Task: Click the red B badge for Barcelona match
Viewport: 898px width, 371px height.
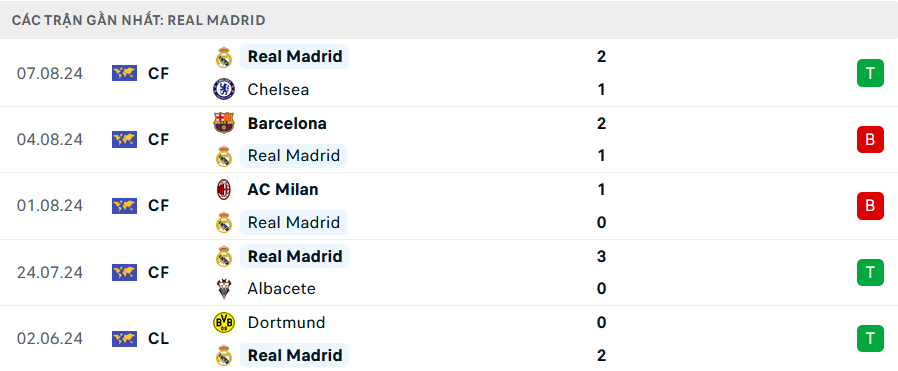Action: (x=871, y=140)
